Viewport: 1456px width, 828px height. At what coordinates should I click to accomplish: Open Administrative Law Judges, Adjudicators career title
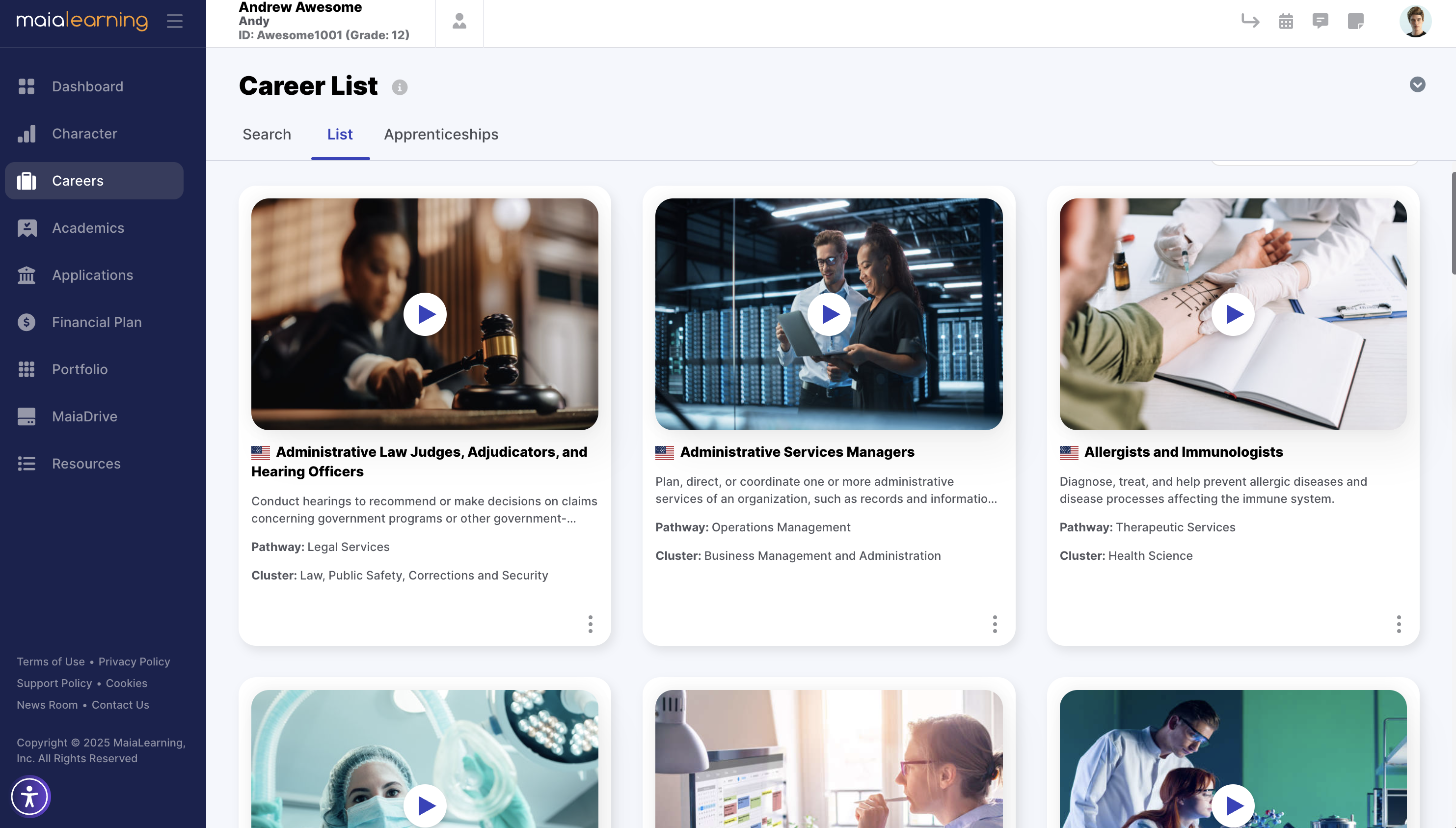coord(419,462)
